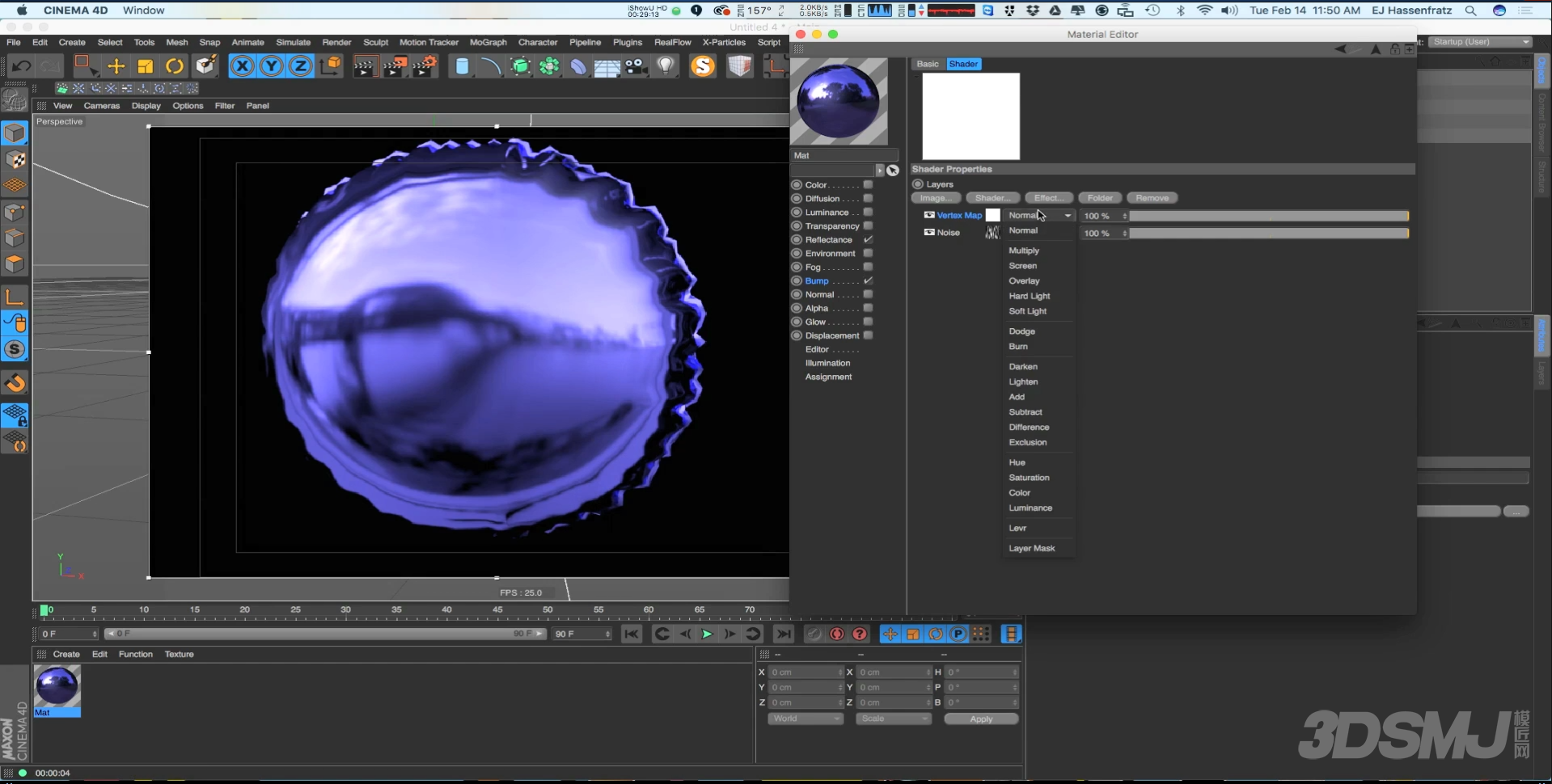Enable the Displacement channel checkbox

click(x=868, y=335)
